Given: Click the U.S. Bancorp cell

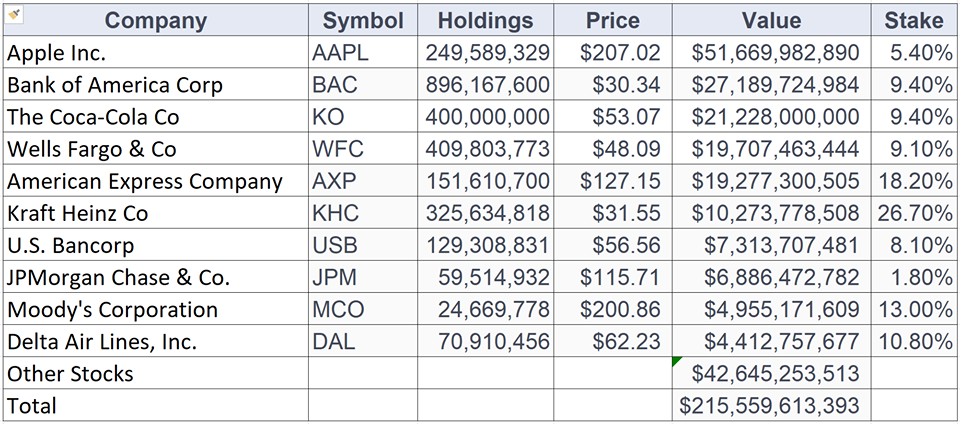Looking at the screenshot, I should 155,245.
